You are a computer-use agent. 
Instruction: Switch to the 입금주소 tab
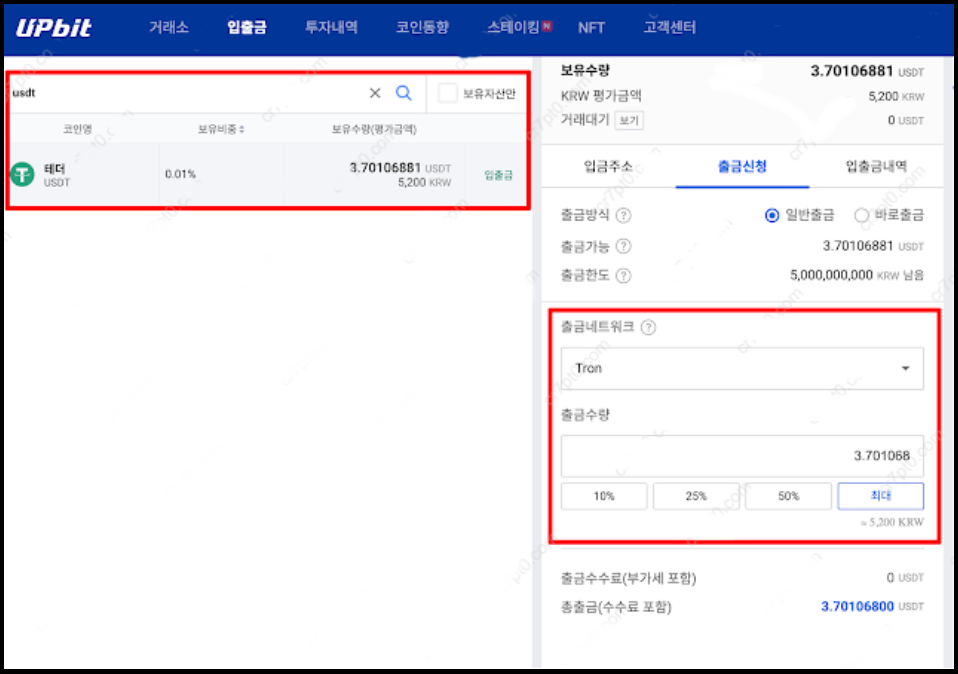608,166
